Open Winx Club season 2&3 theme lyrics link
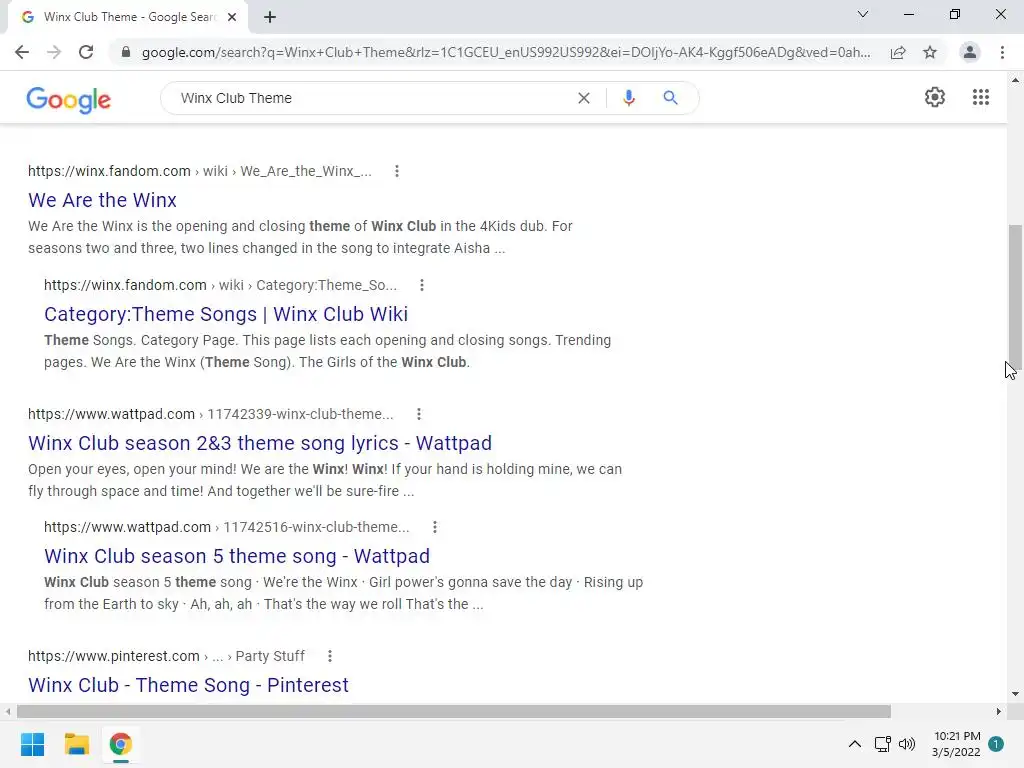Image resolution: width=1024 pixels, height=768 pixels. (x=260, y=443)
